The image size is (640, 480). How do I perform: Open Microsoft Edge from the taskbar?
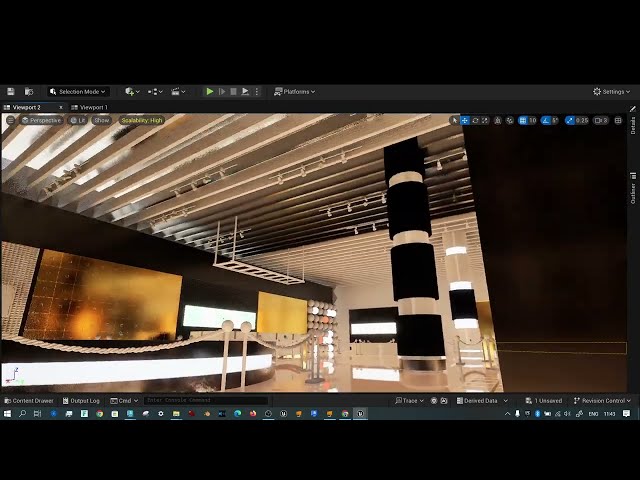(238, 413)
